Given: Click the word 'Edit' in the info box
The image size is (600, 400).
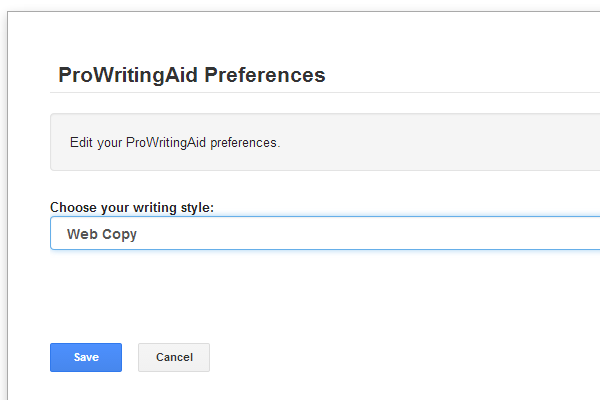Looking at the screenshot, I should (81, 142).
